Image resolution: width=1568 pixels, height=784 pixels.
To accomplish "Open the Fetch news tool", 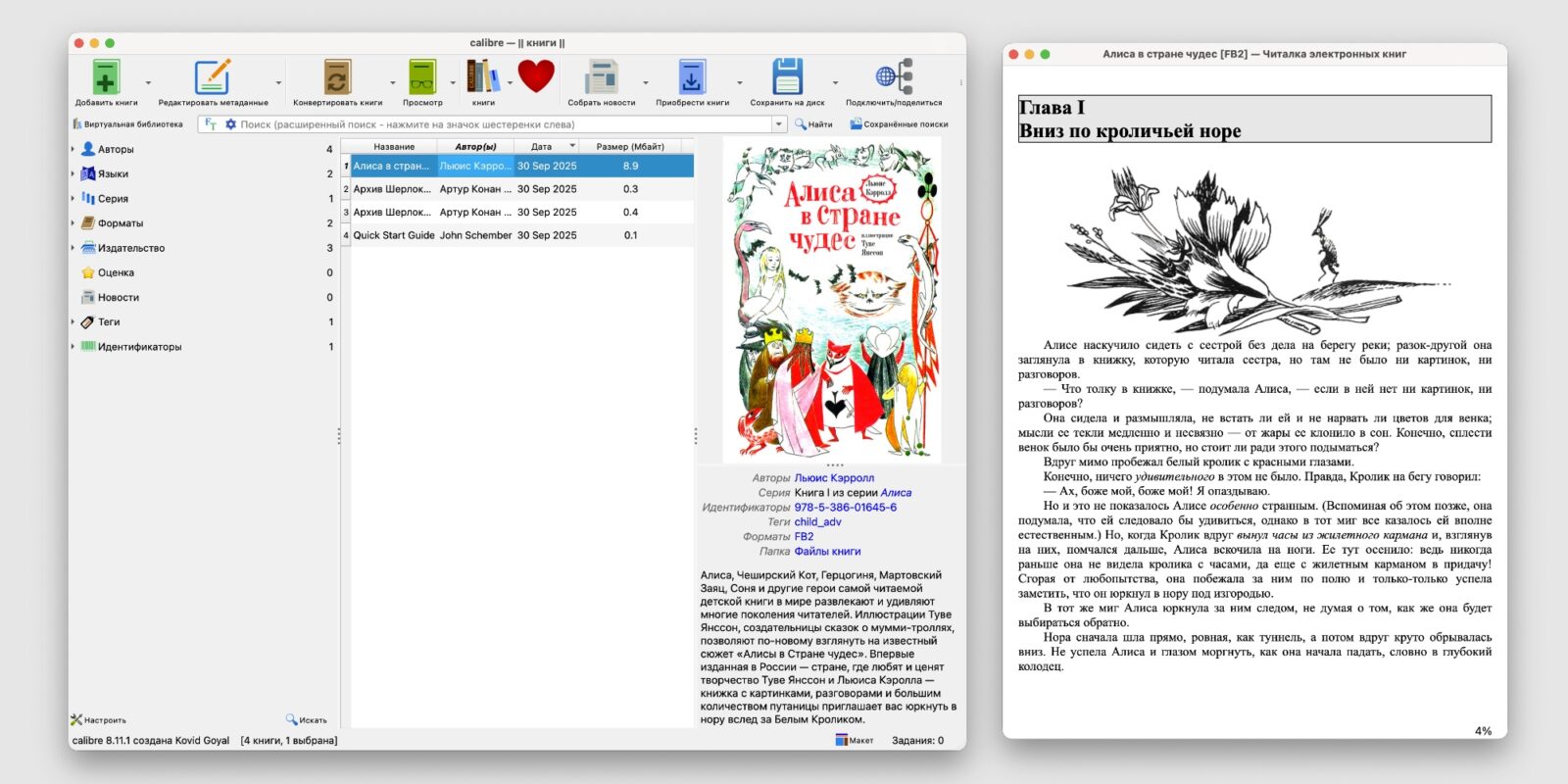I will tap(601, 77).
